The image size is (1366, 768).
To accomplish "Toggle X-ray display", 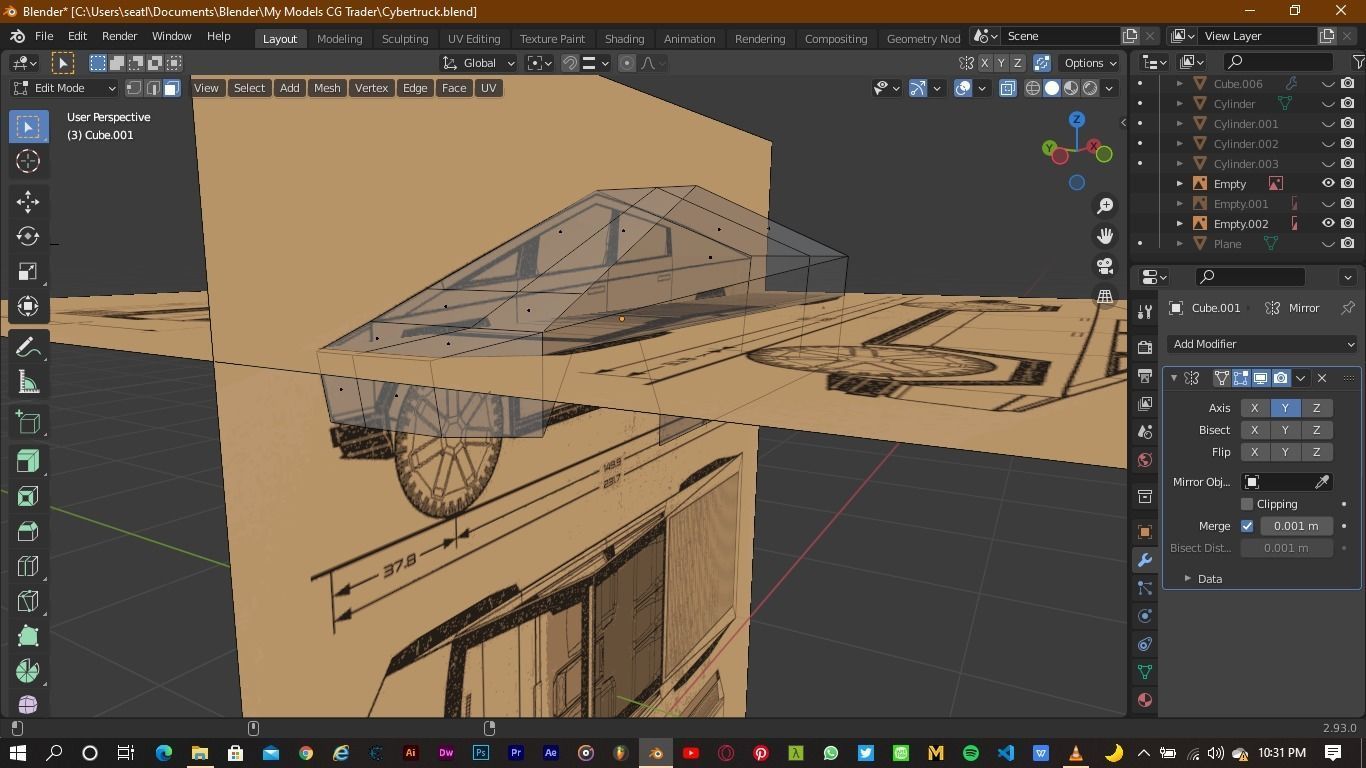I will click(1007, 88).
